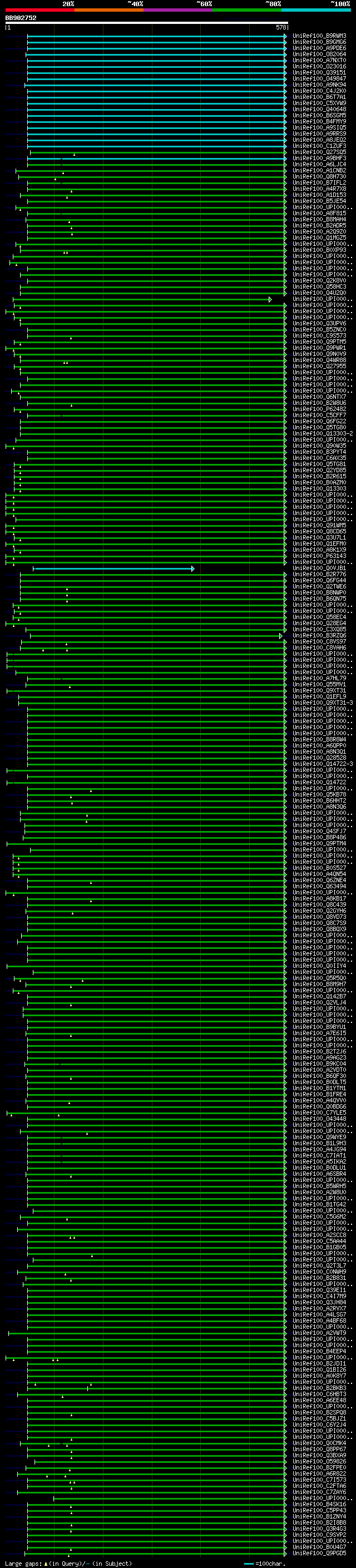
Task: Click label UniRef100_Q8H730
Action: (x=319, y=176)
